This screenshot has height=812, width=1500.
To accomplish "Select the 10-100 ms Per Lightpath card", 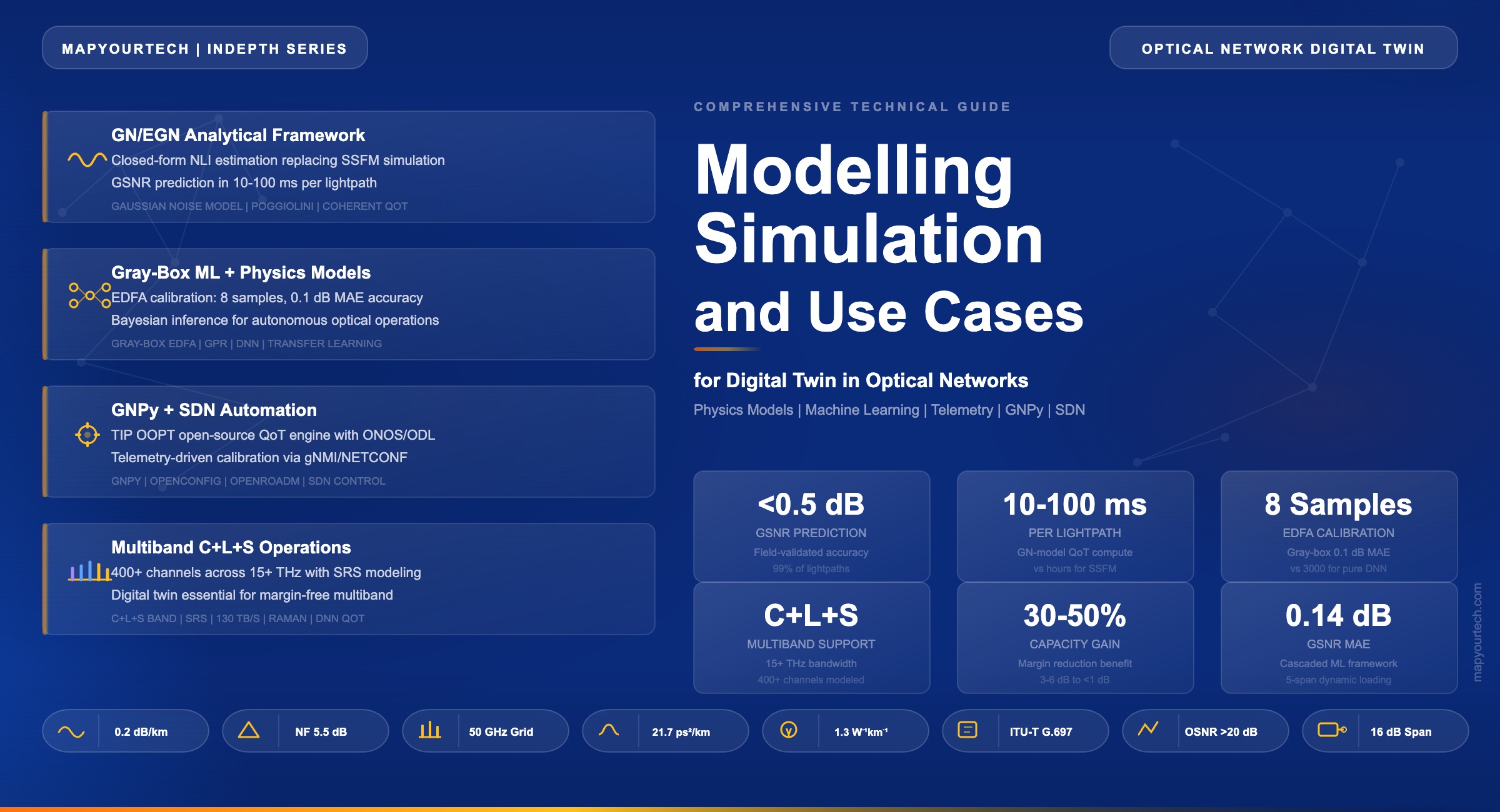I will pos(1075,526).
